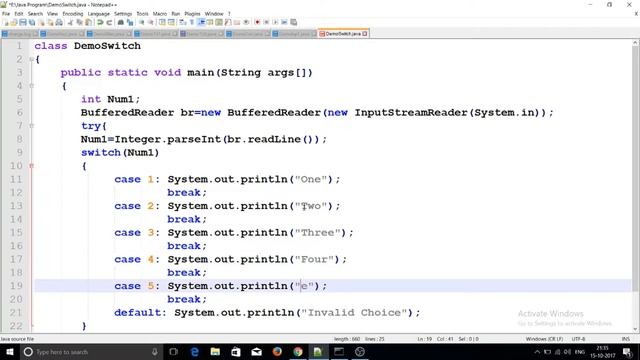Open the Encoding menu
The width and height of the screenshot is (640, 360).
point(73,14)
